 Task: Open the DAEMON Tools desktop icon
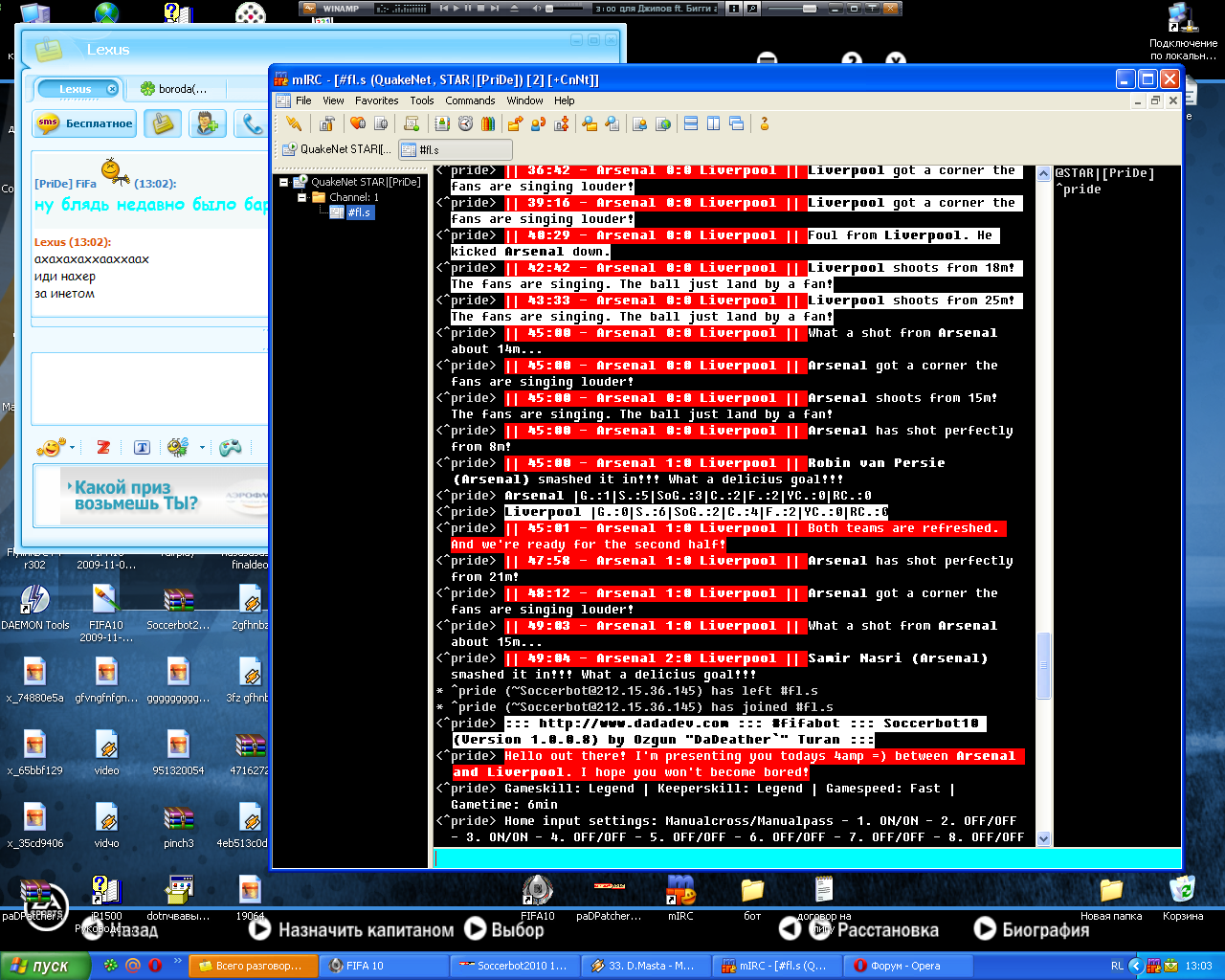pyautogui.click(x=34, y=609)
